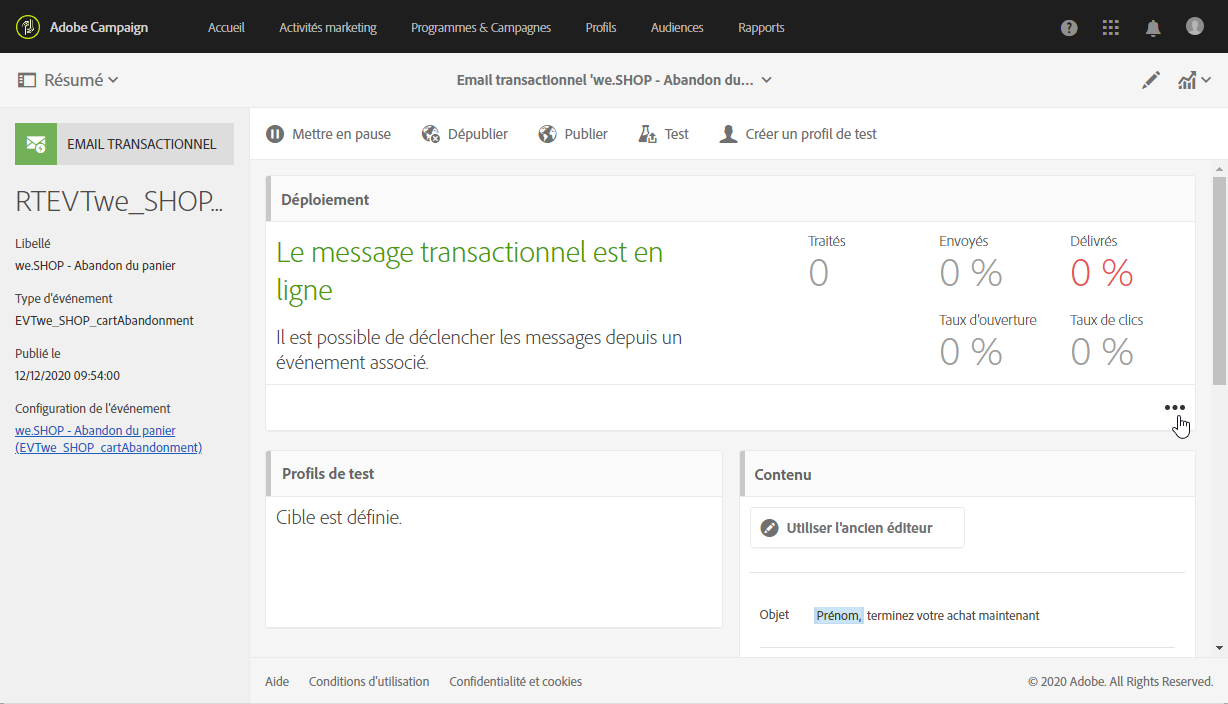Screen dimensions: 1228x704
Task: Open Activités marketing menu
Action: point(328,27)
